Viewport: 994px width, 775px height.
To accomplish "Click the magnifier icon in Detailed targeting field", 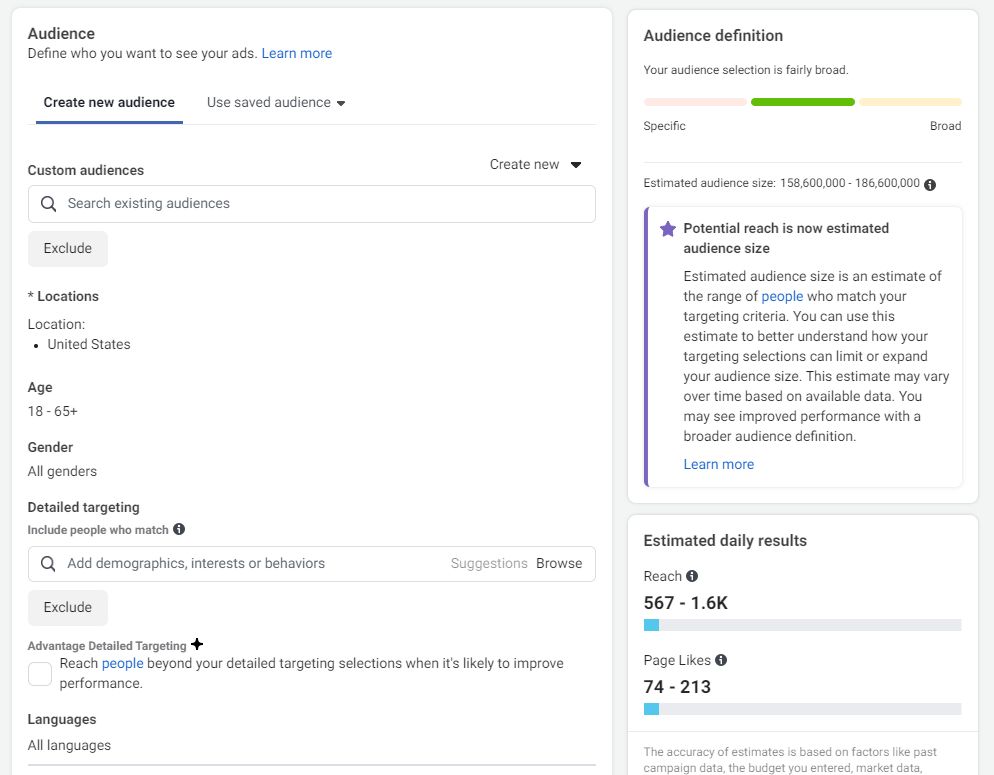I will tap(48, 563).
